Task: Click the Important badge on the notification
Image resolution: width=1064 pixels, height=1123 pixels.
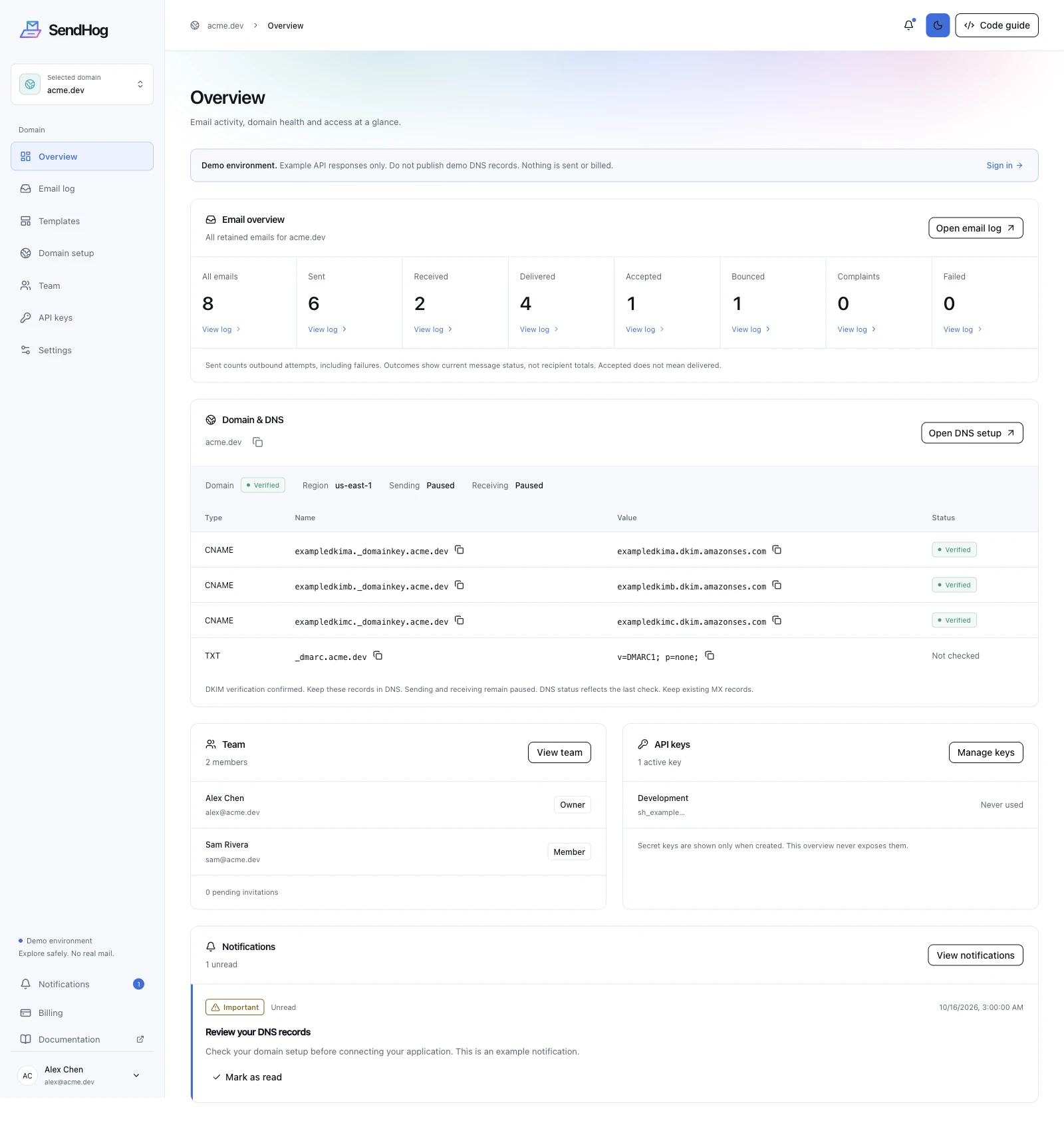Action: (x=235, y=1007)
